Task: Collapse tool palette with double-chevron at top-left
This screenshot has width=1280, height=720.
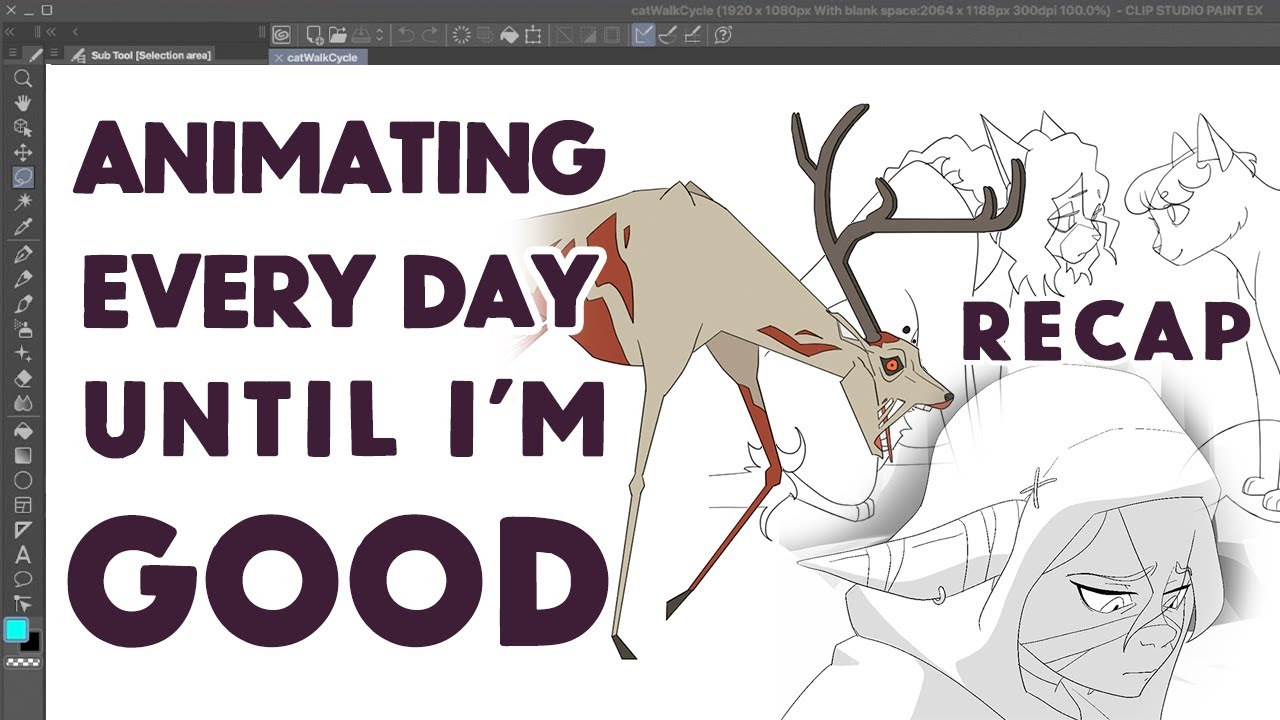Action: coord(11,32)
